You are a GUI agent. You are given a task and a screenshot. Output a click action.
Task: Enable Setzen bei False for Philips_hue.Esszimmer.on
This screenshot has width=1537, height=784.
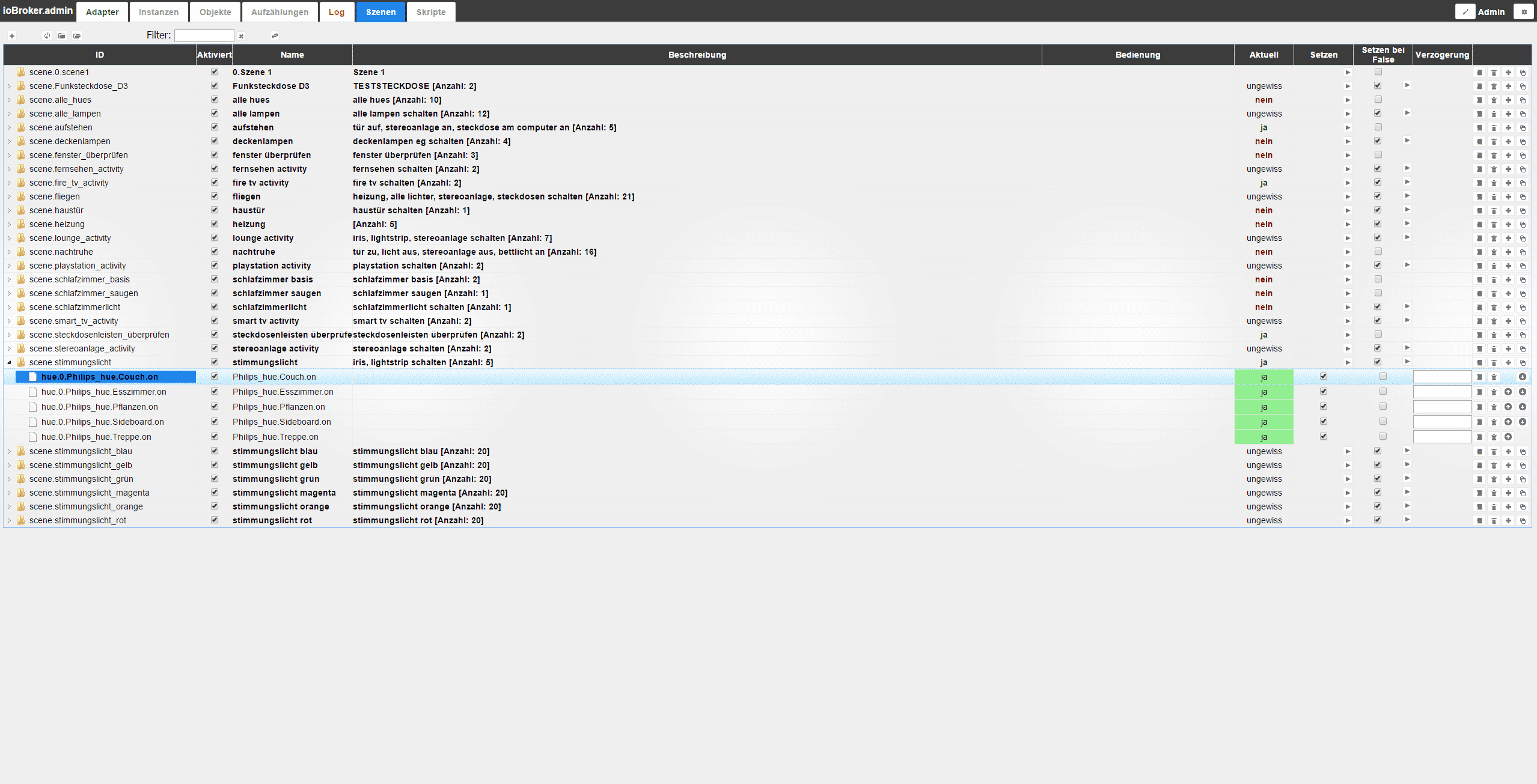[x=1383, y=392]
